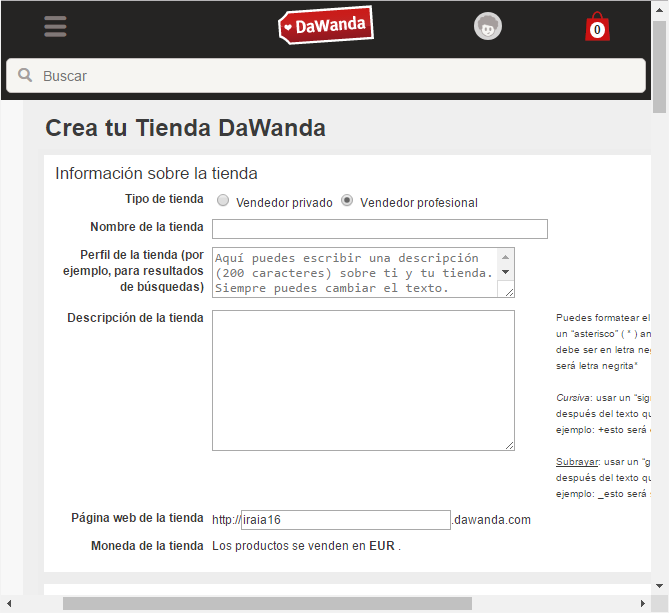
Task: Click the EUR currency text
Action: point(382,546)
